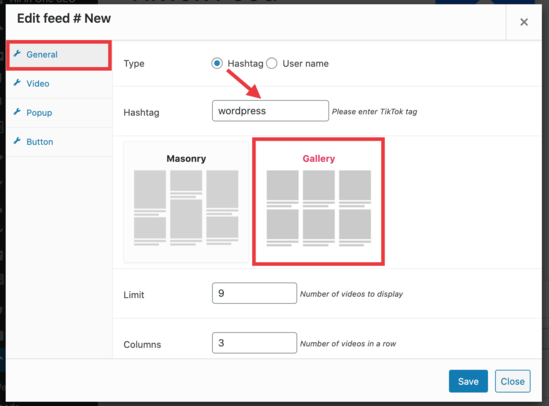This screenshot has height=406, width=549.
Task: Click the Save button
Action: click(x=468, y=381)
